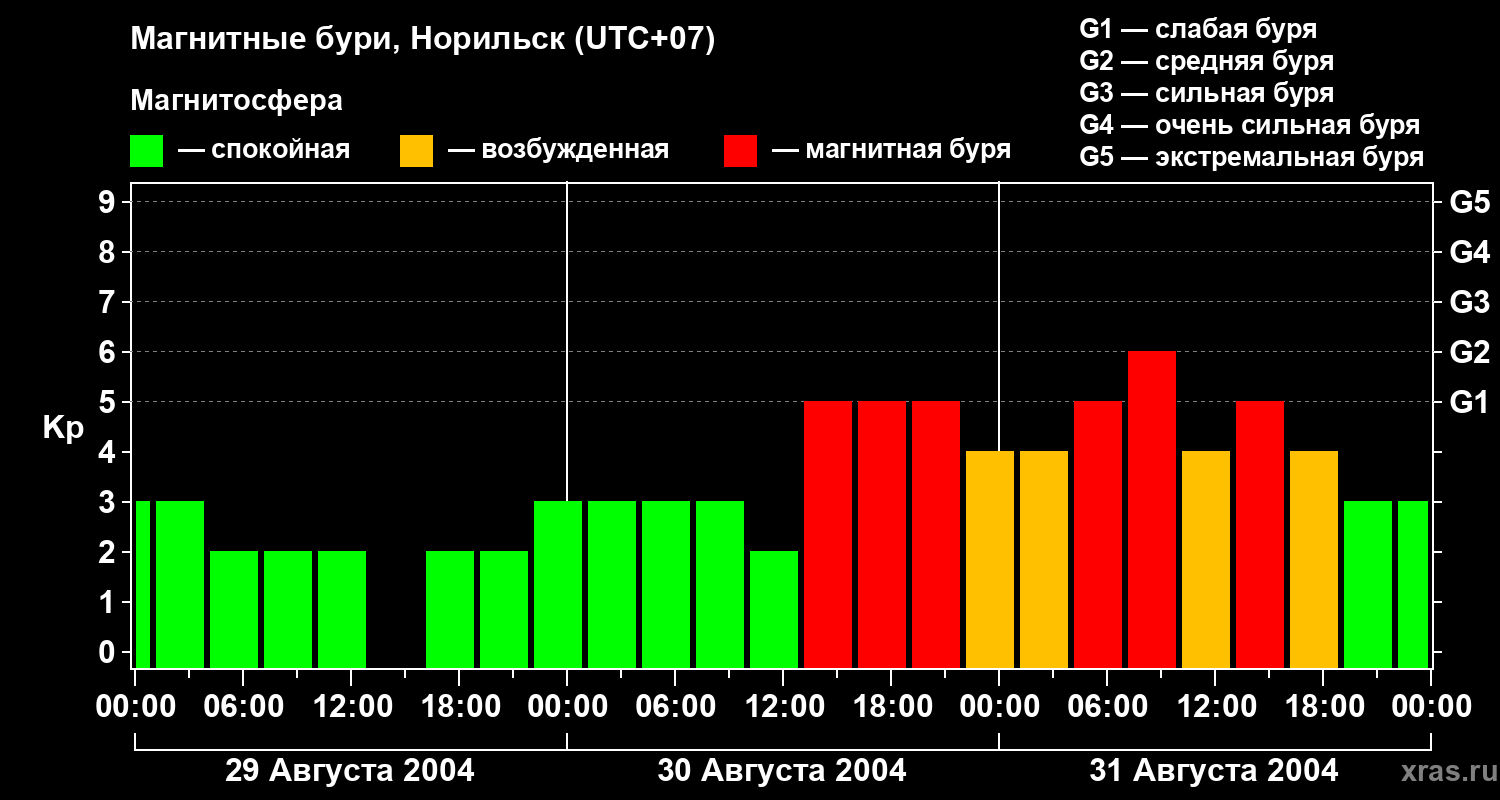Click the first red bar on 30 August
This screenshot has height=800, width=1500.
(828, 535)
